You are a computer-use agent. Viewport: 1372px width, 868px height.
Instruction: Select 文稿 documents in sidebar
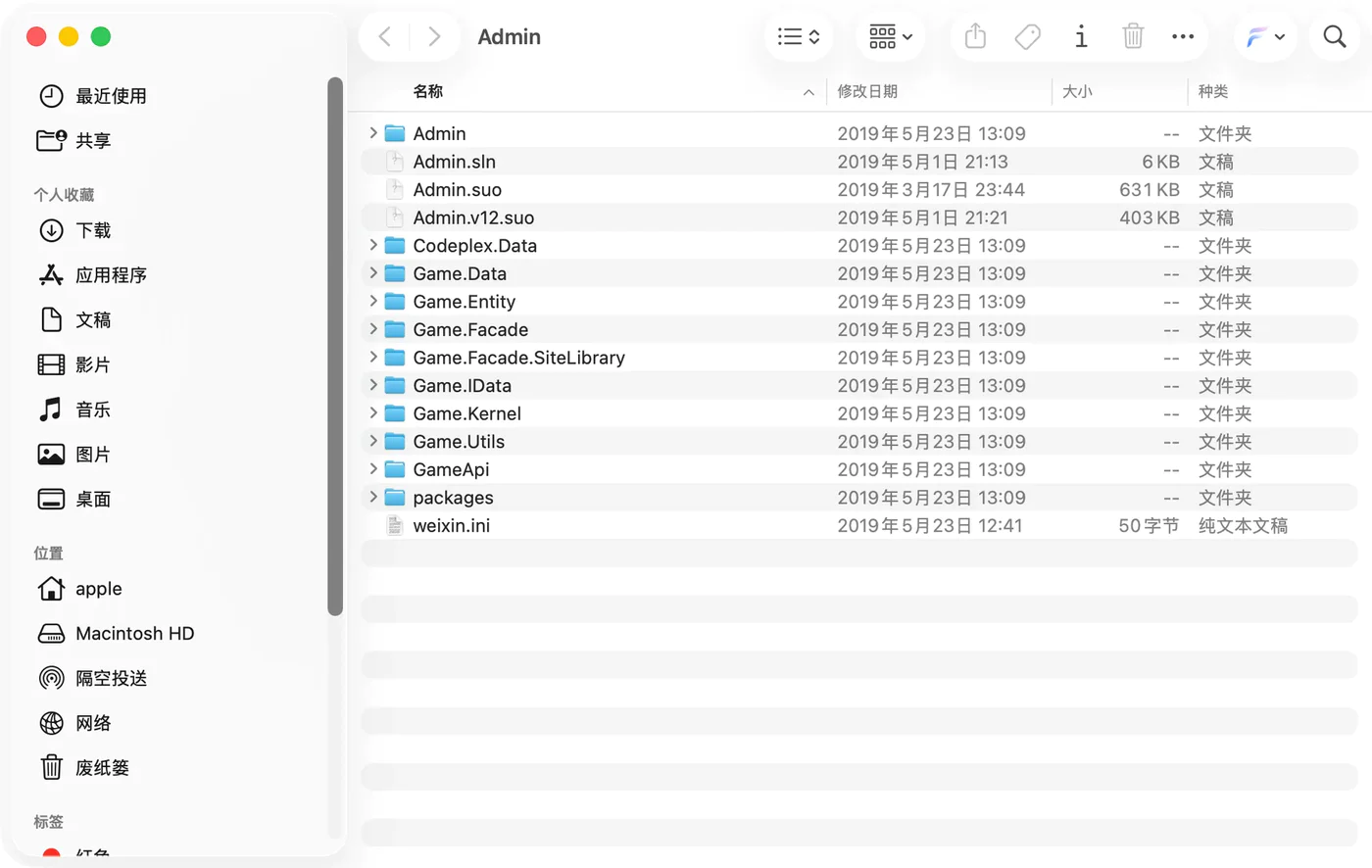tap(73, 320)
